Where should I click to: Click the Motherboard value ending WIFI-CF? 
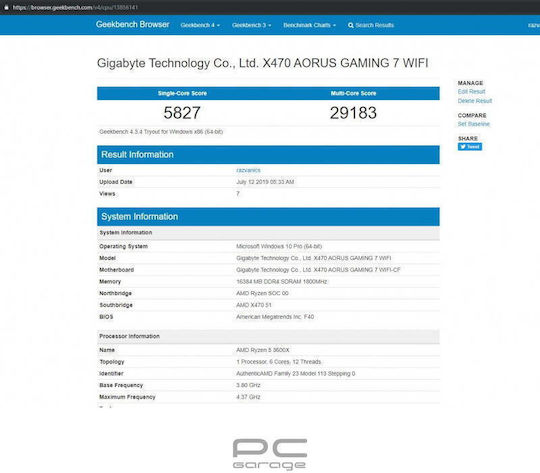318,270
